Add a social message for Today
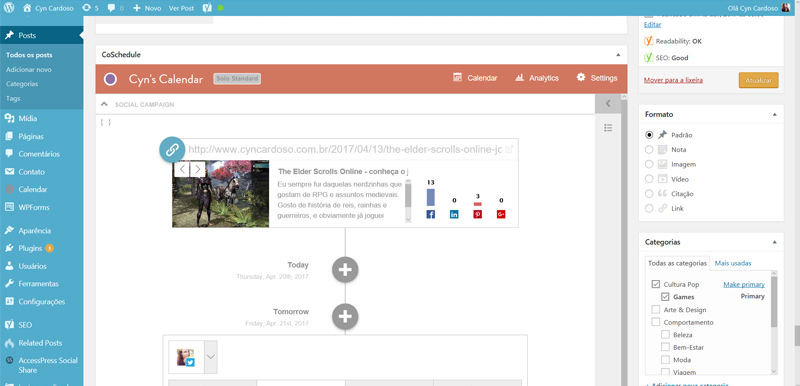This screenshot has height=386, width=800. (345, 270)
